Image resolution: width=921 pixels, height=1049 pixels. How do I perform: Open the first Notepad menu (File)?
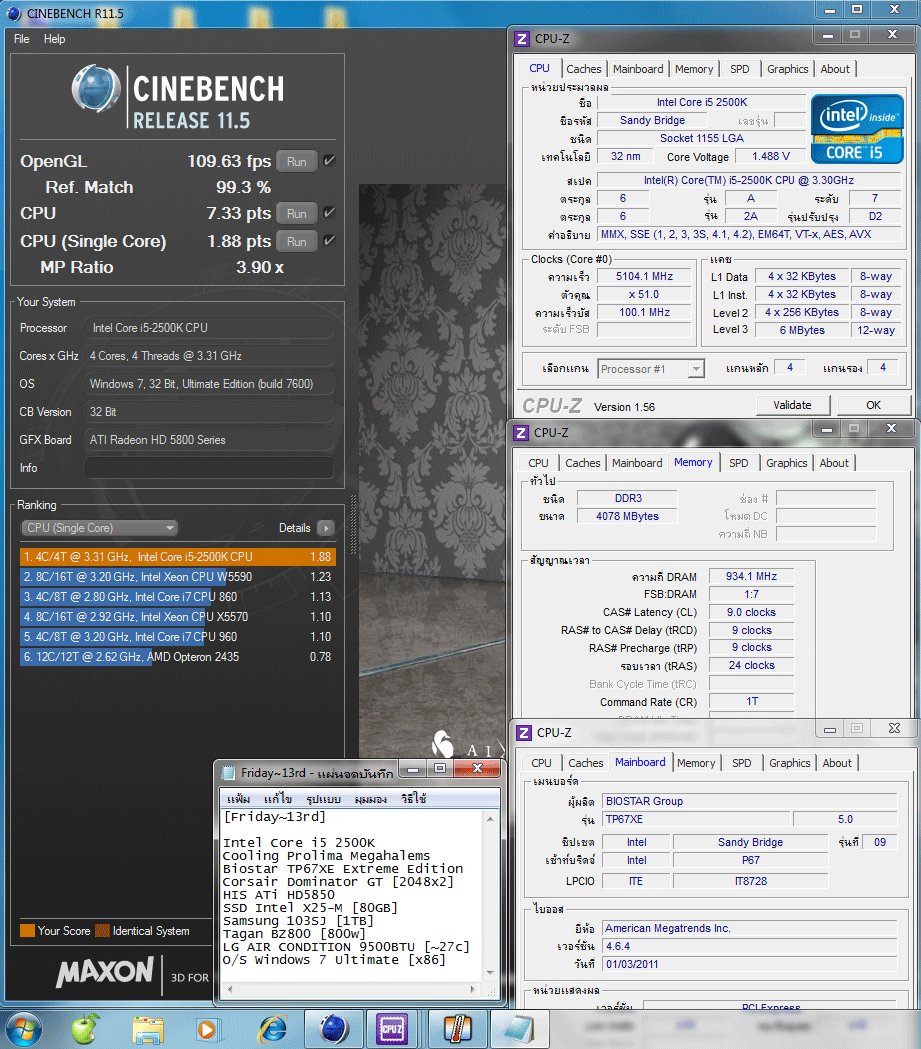point(238,799)
